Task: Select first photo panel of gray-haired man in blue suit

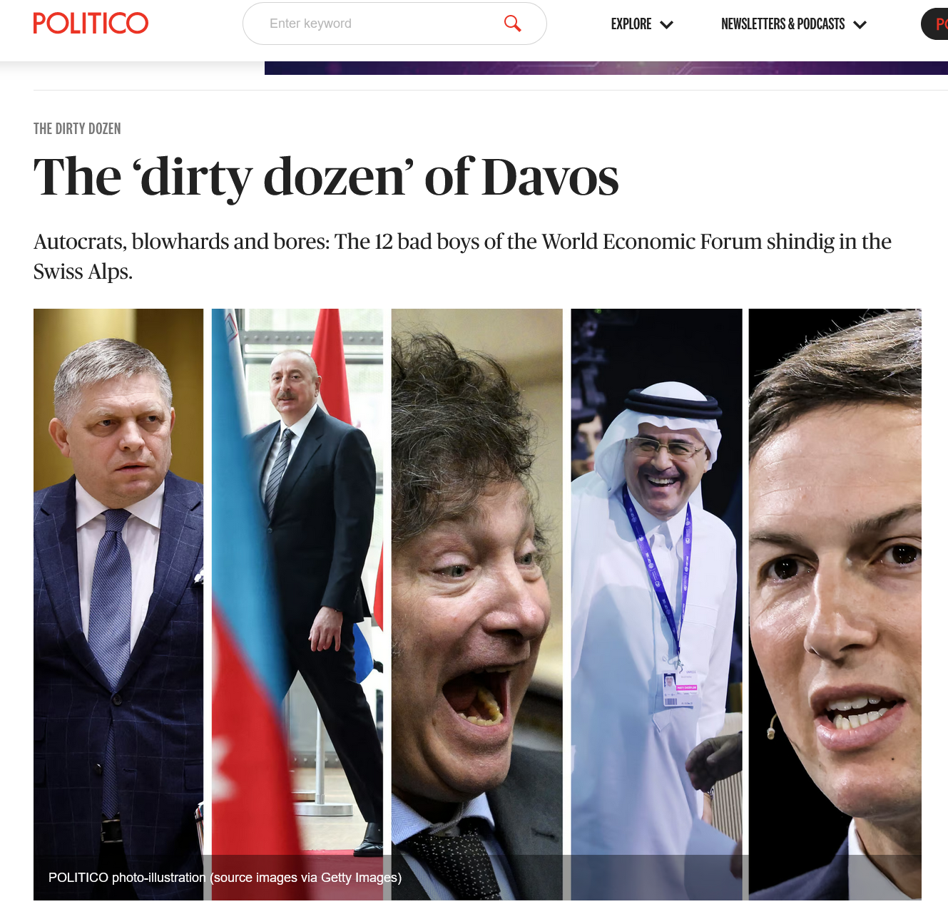Action: pyautogui.click(x=118, y=604)
